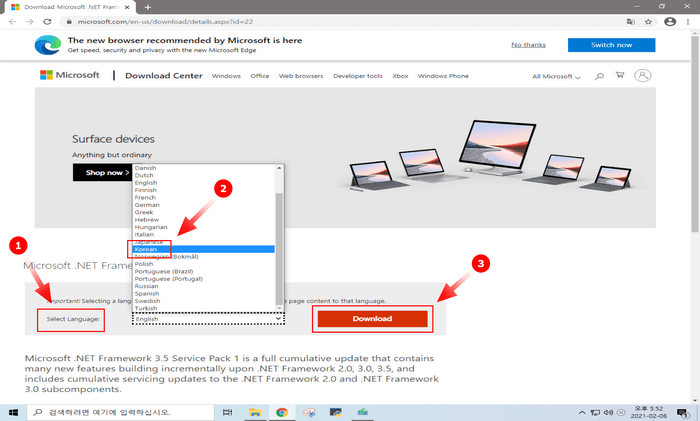Expand the All Microsoft dropdown

[556, 76]
